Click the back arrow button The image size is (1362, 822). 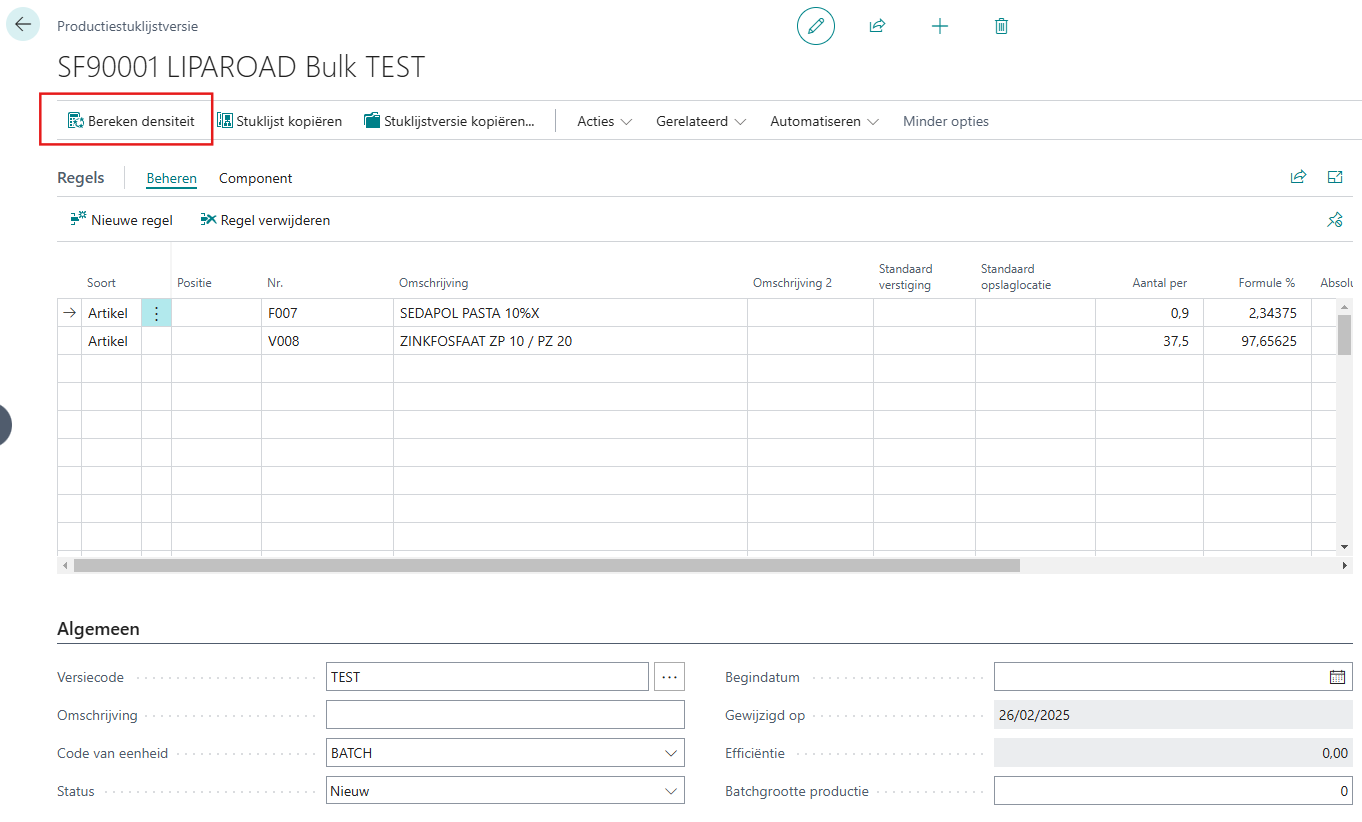click(23, 25)
